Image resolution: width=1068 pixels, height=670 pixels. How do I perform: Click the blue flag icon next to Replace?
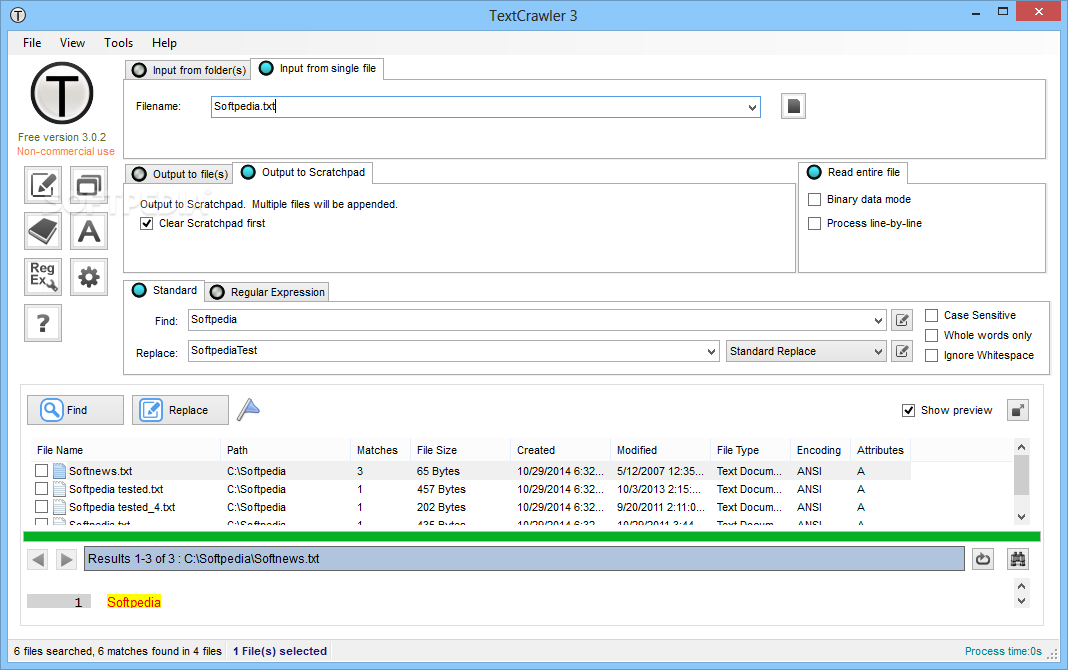(249, 409)
